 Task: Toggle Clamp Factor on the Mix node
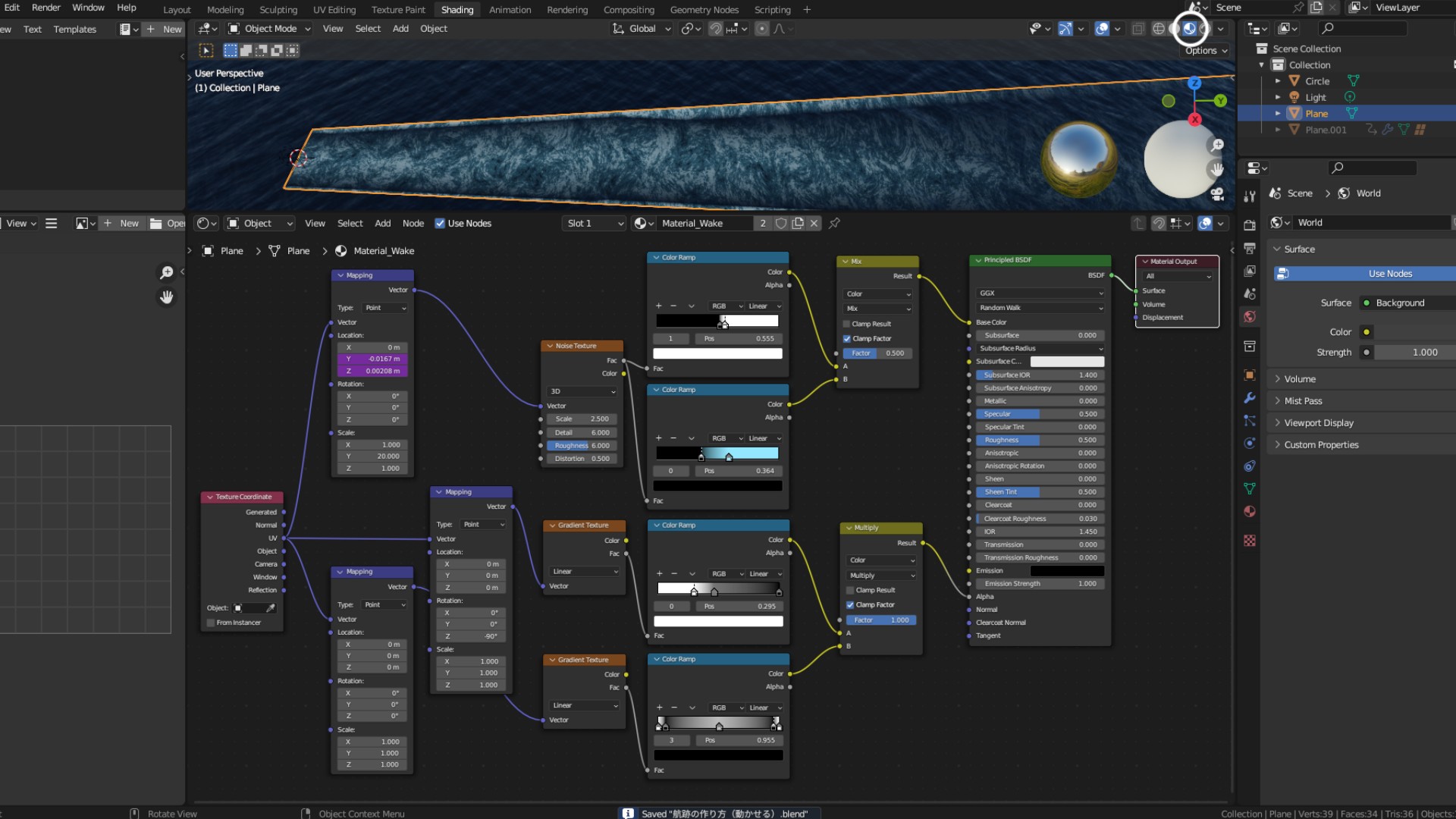click(847, 339)
